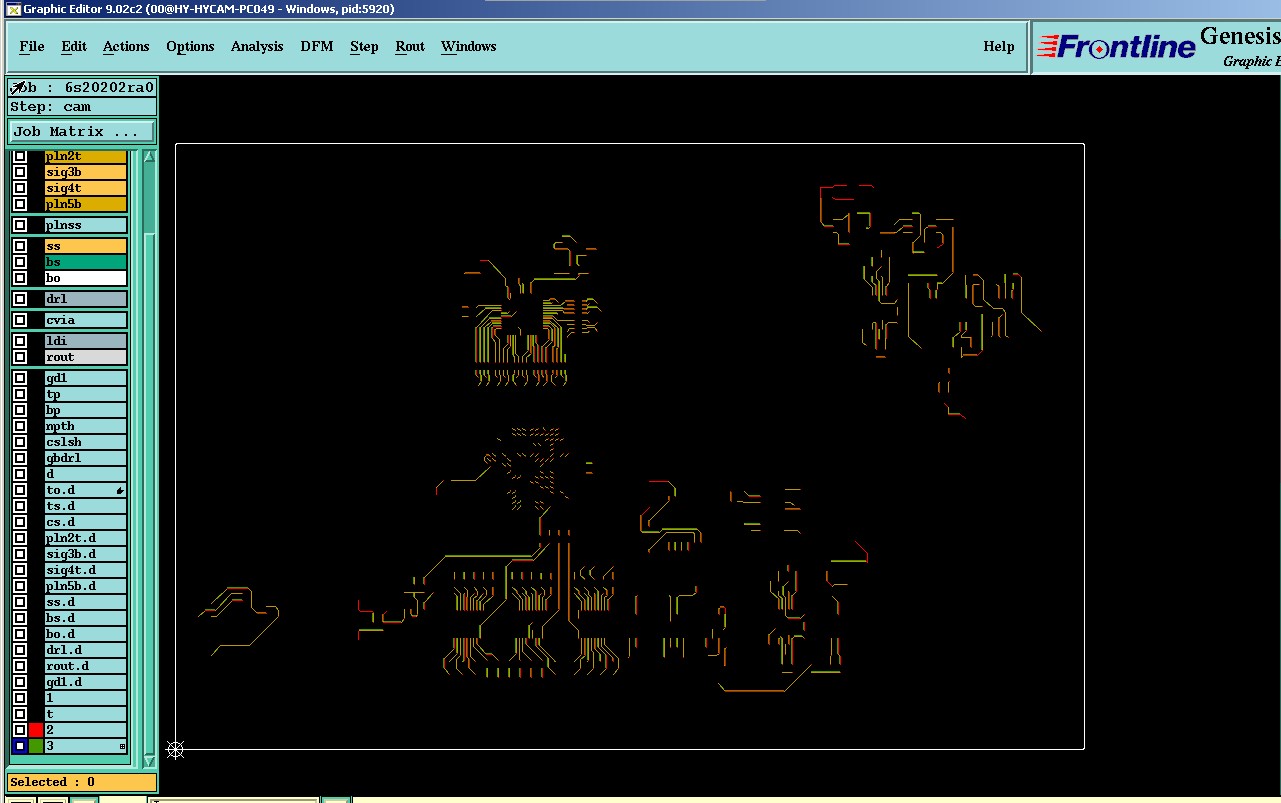Click the Graphic Editor title bar icon

coord(13,9)
